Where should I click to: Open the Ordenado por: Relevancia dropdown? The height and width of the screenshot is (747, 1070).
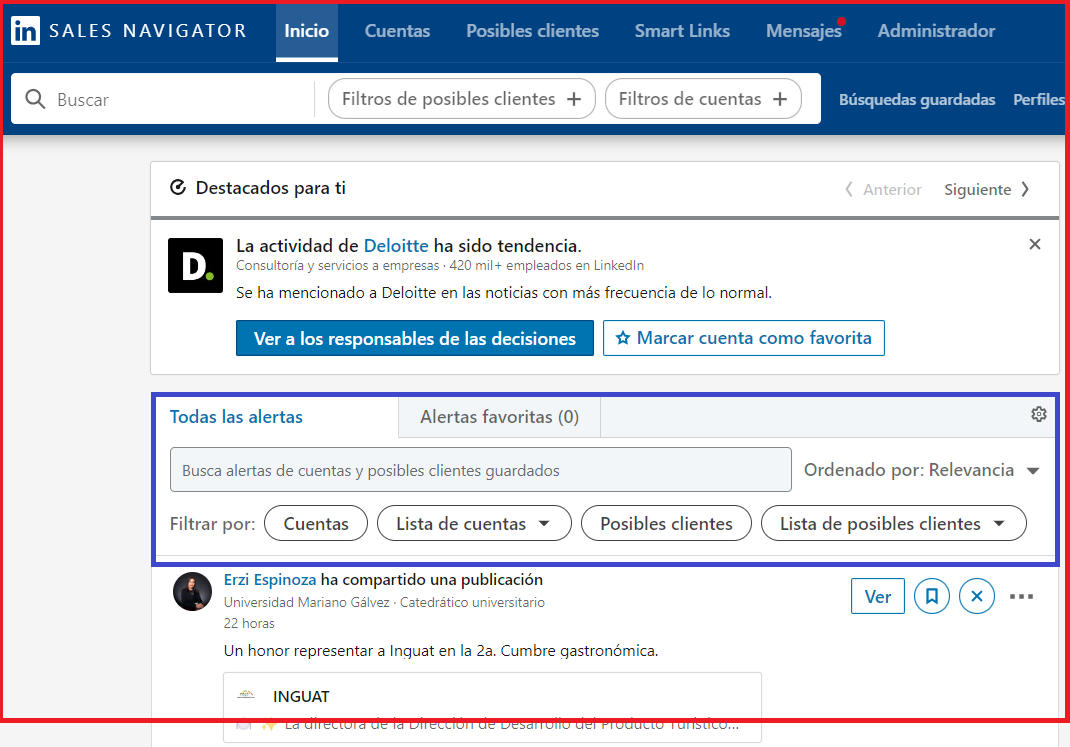(921, 470)
